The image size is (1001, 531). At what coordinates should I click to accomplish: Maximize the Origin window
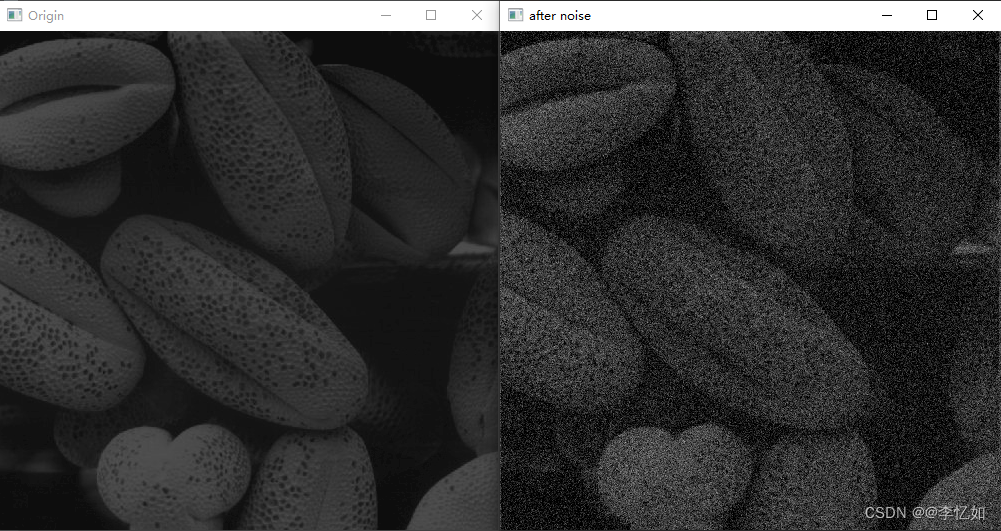point(431,15)
